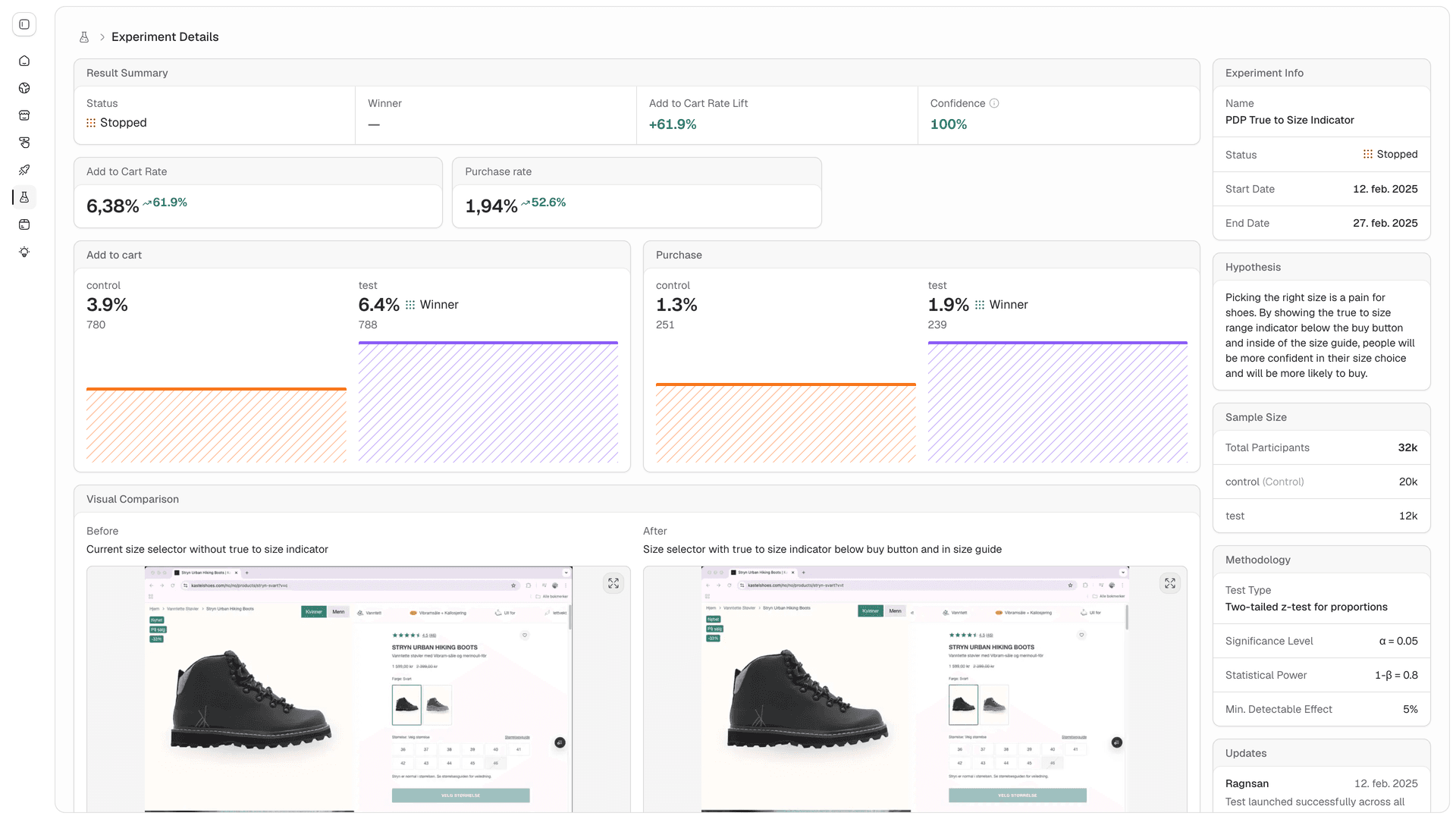Image resolution: width=1456 pixels, height=819 pixels.
Task: Open the package box icon in sidebar
Action: pos(24,224)
